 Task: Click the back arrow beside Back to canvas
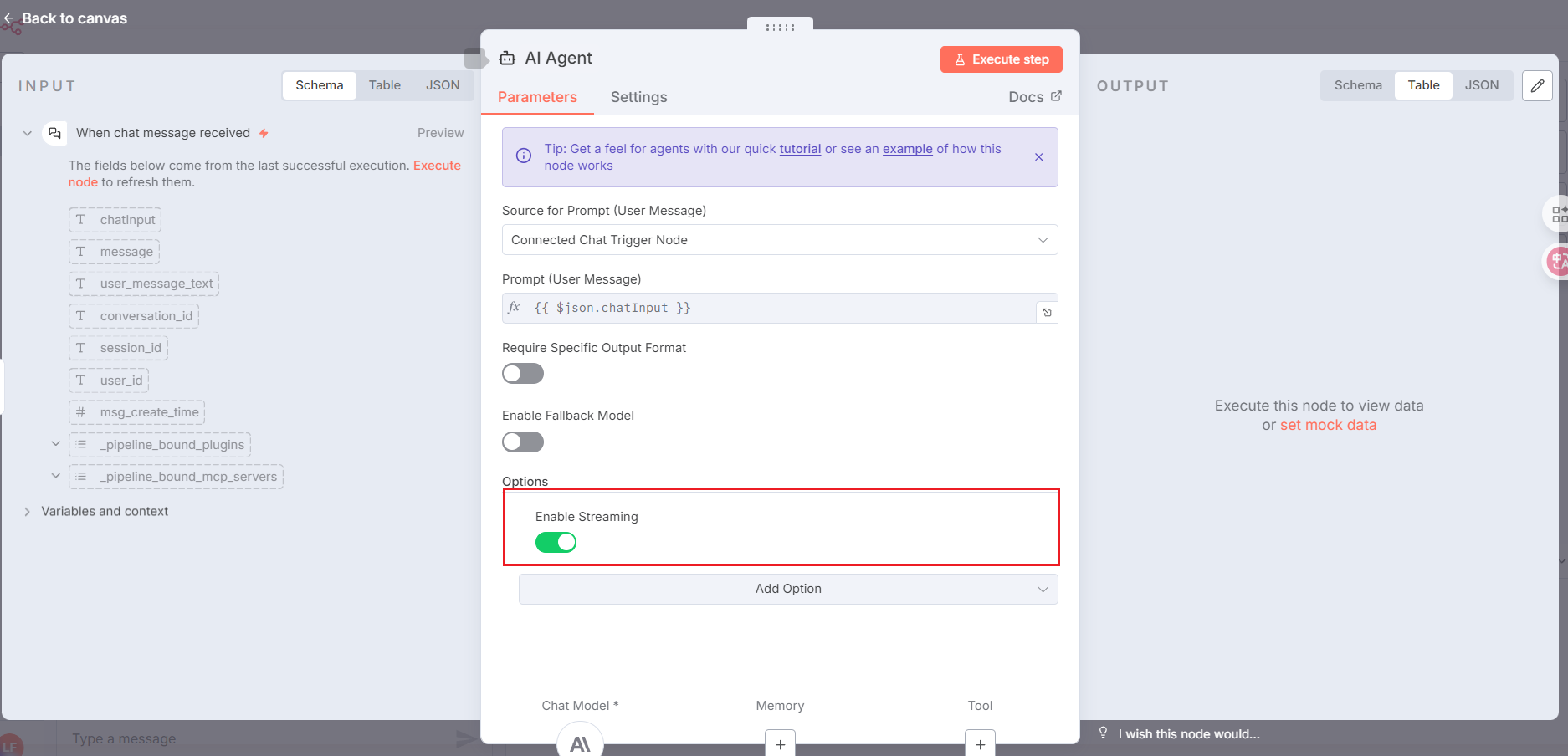[10, 18]
